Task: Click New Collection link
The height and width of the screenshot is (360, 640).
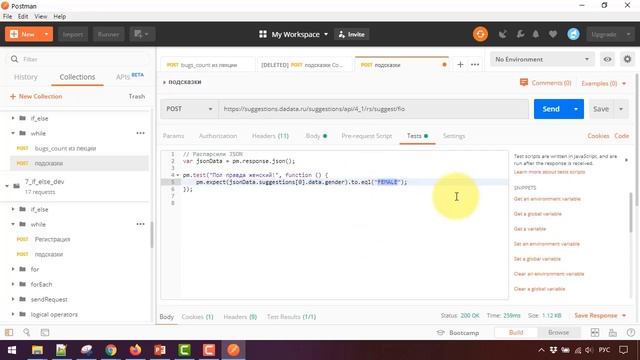Action: [x=36, y=96]
